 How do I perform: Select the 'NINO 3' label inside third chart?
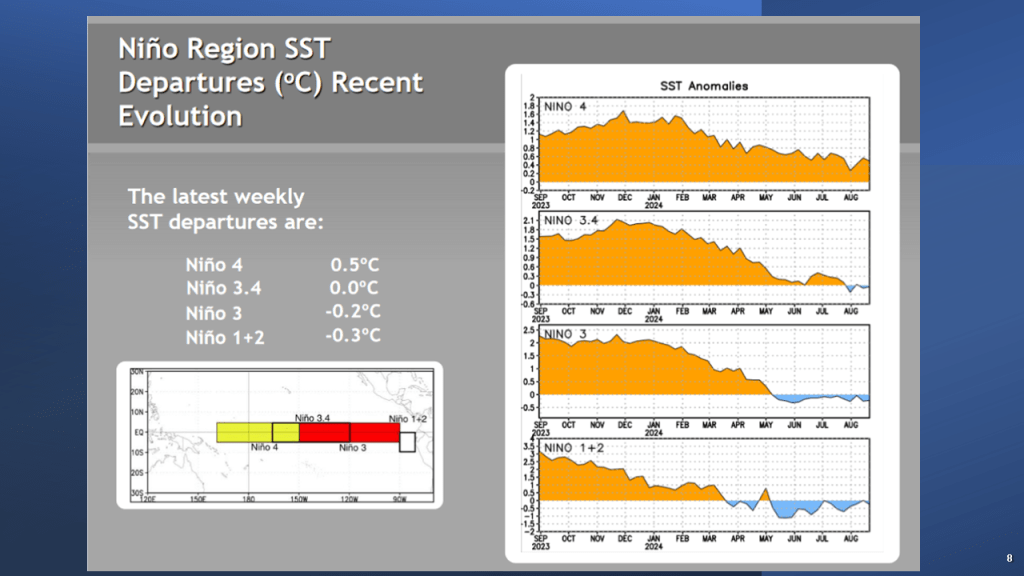565,333
